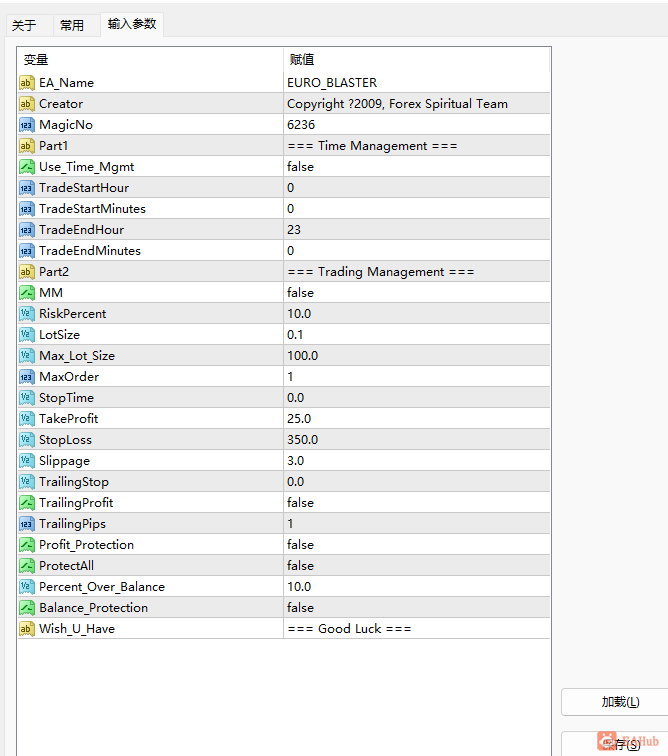
Task: Click the integer icon beside TradeStartHour
Action: point(27,188)
